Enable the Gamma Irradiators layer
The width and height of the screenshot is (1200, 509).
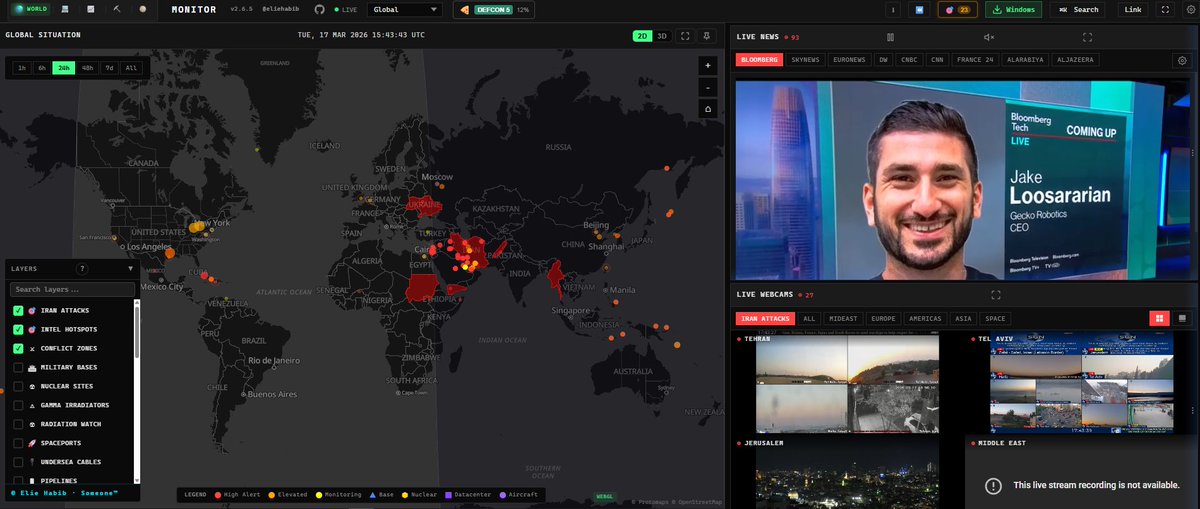(x=18, y=405)
